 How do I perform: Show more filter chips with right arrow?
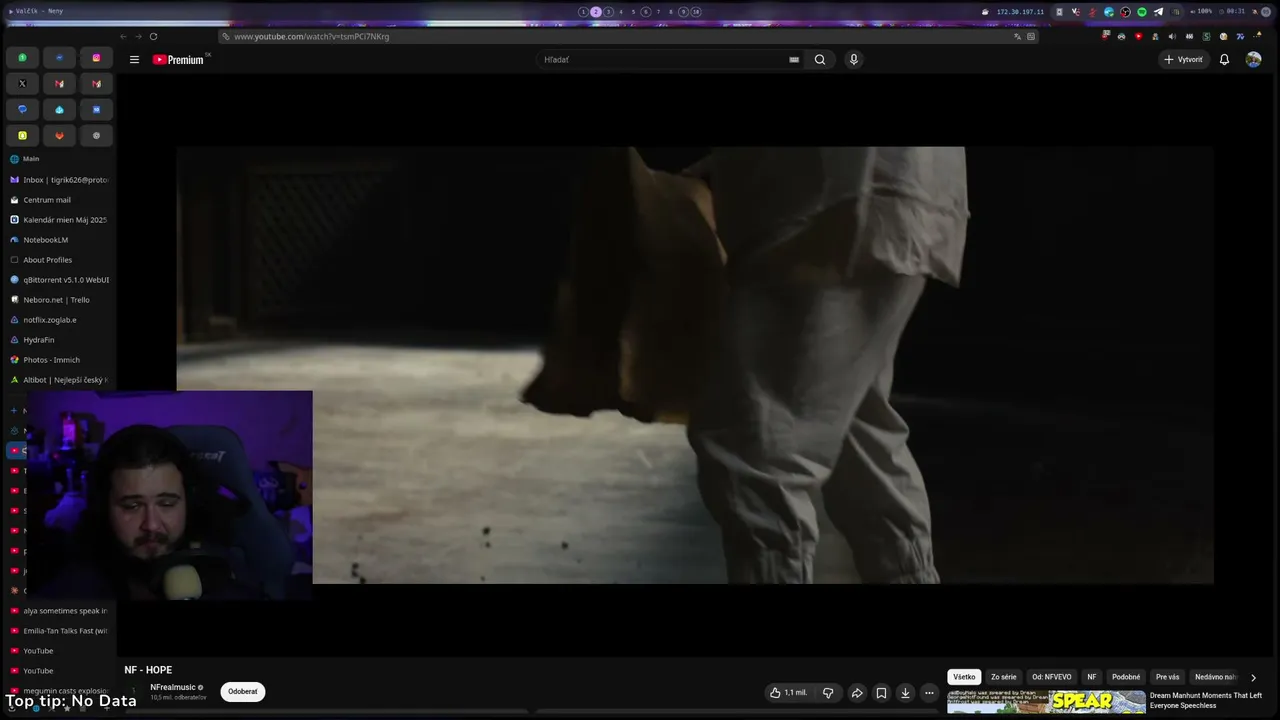pos(1253,678)
